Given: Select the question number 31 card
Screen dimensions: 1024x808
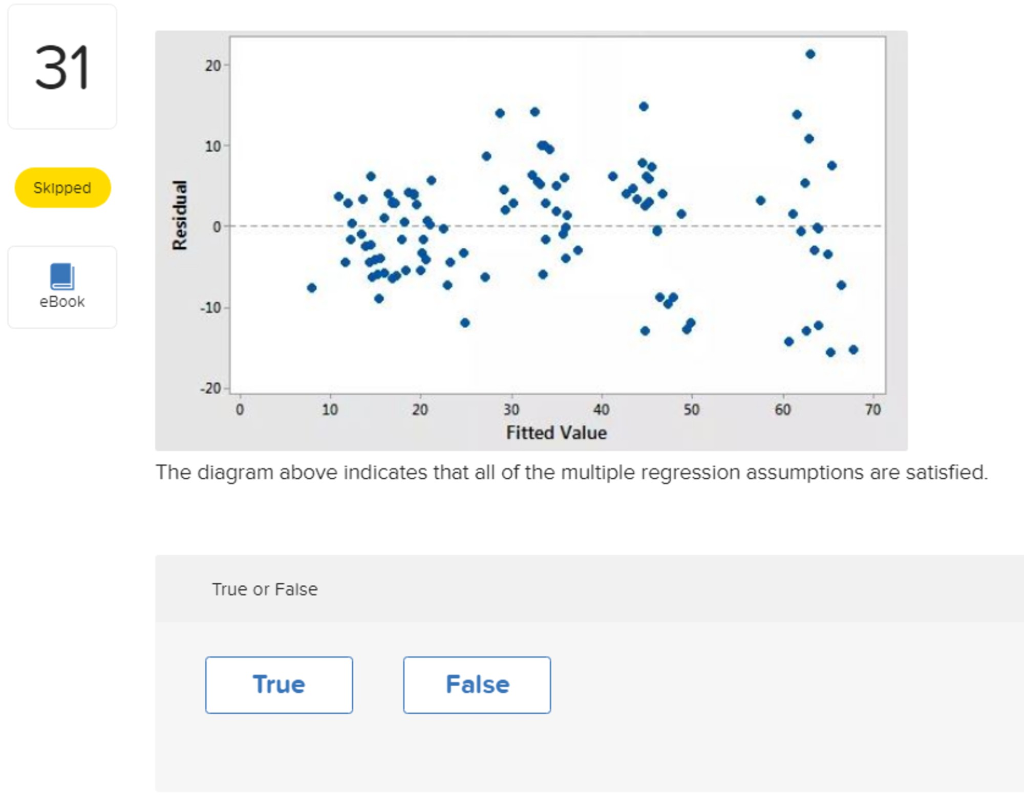Looking at the screenshot, I should point(62,67).
